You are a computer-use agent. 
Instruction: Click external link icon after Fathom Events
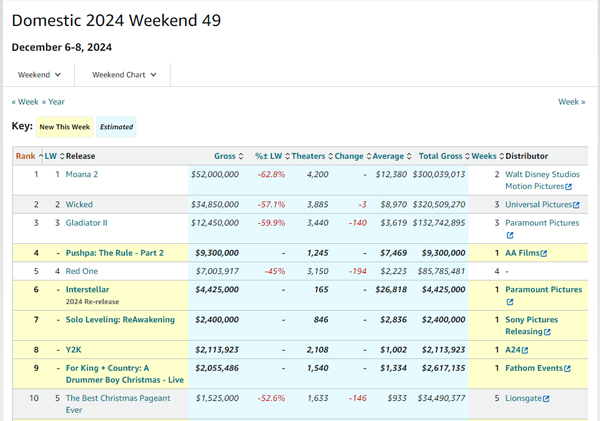point(567,369)
